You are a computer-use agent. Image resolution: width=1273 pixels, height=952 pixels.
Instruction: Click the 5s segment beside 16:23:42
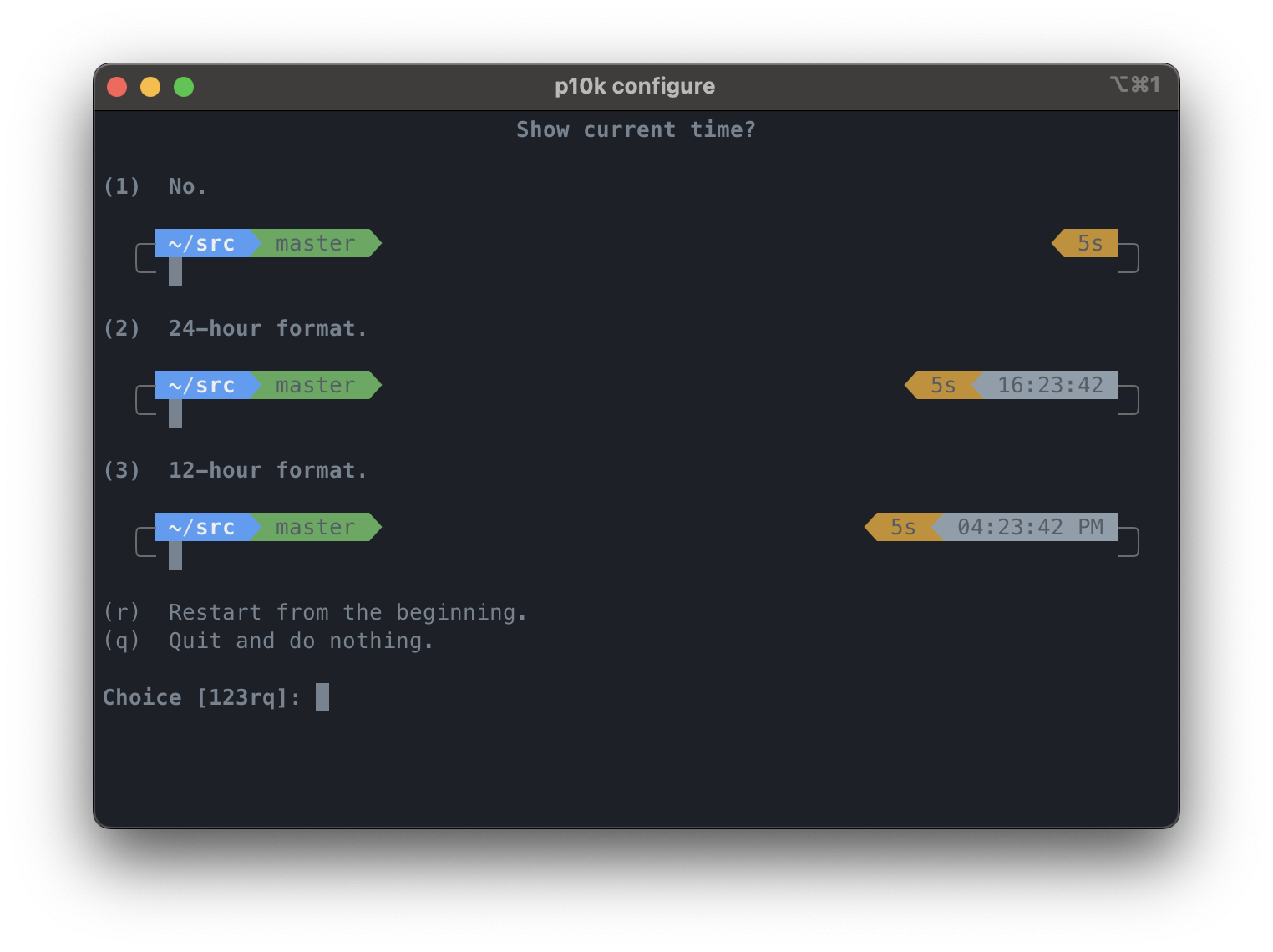(x=942, y=385)
